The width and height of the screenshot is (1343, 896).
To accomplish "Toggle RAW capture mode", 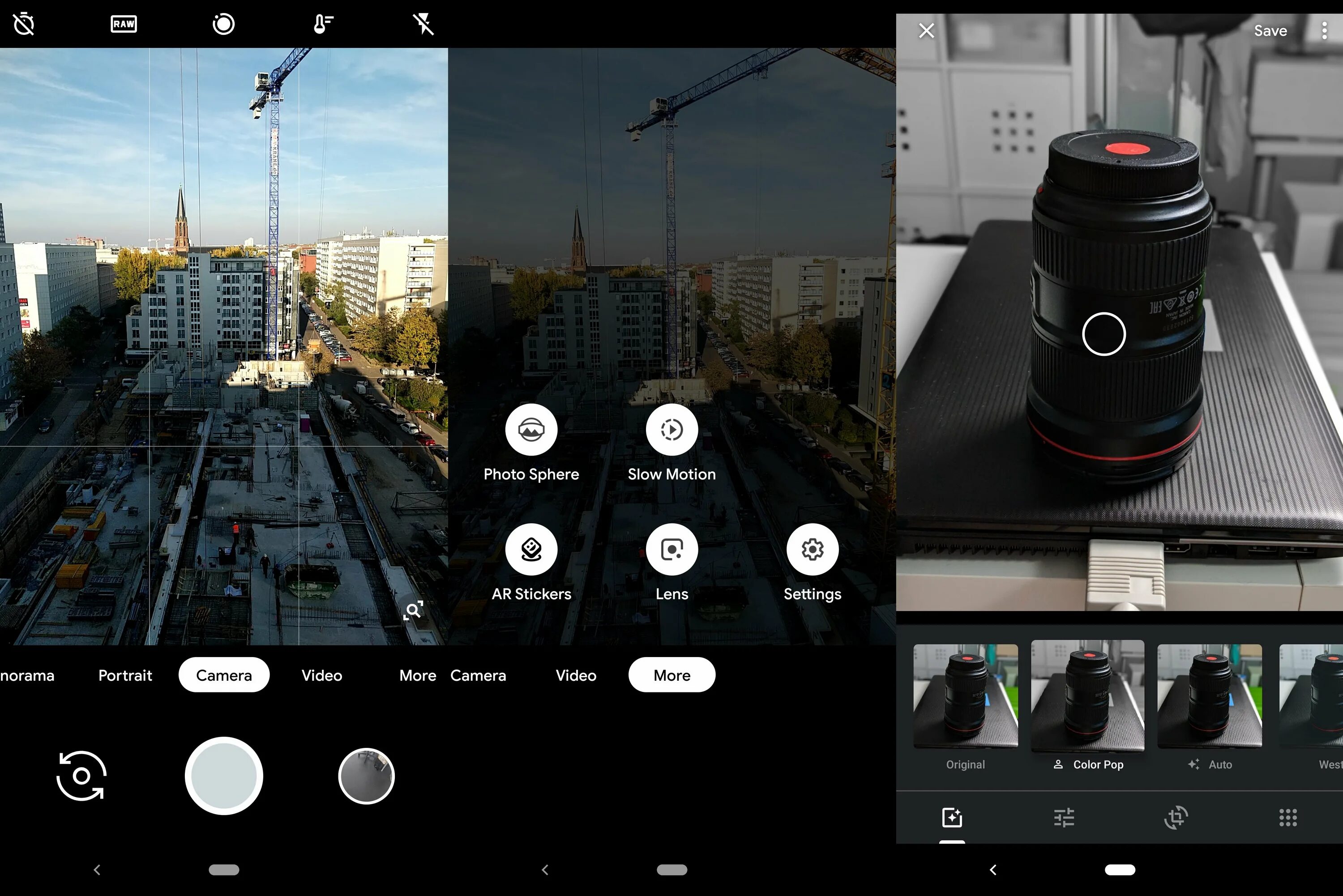I will 123,25.
